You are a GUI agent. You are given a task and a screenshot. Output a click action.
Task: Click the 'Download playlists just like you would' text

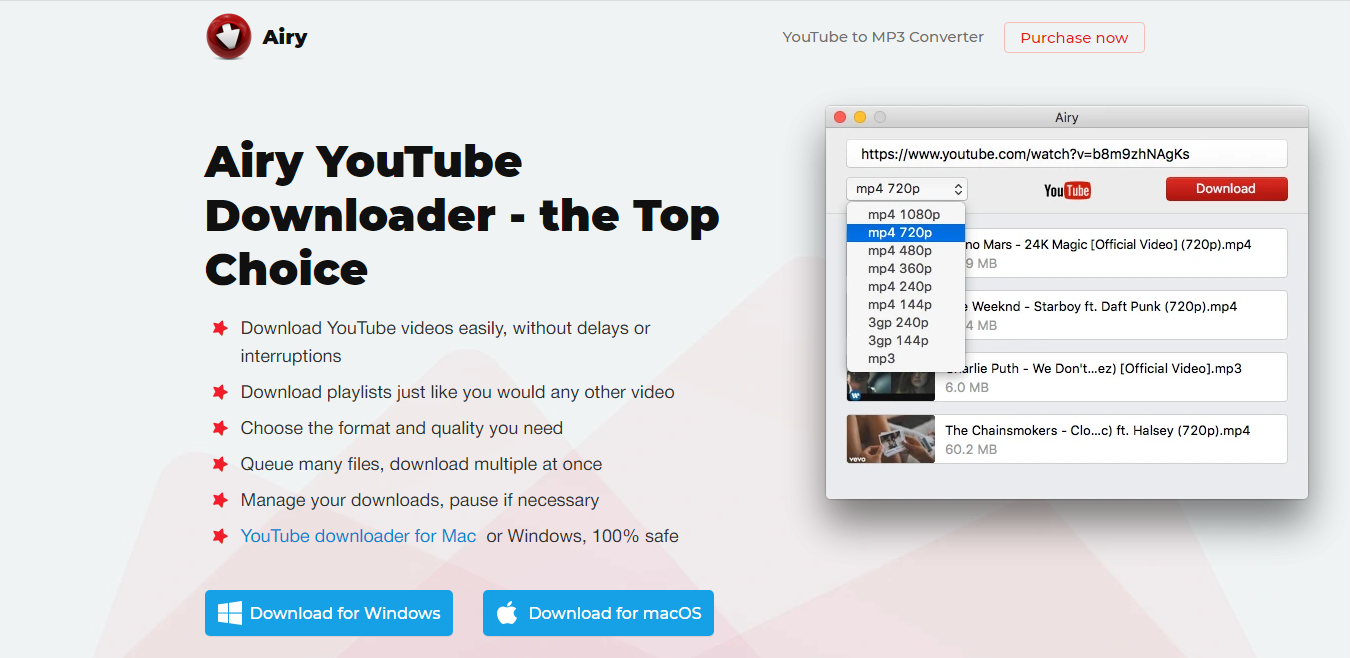coord(458,392)
